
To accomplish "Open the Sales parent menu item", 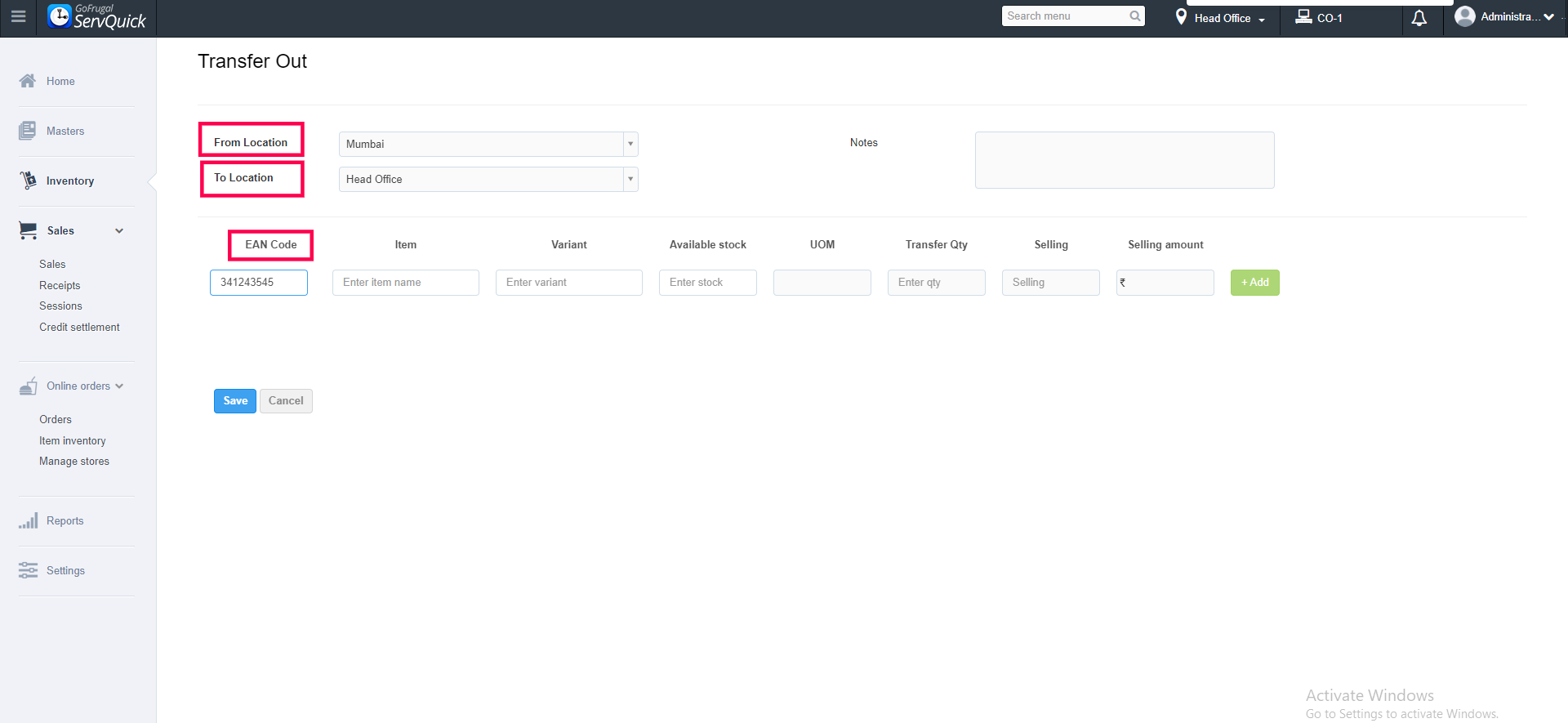I will [60, 230].
